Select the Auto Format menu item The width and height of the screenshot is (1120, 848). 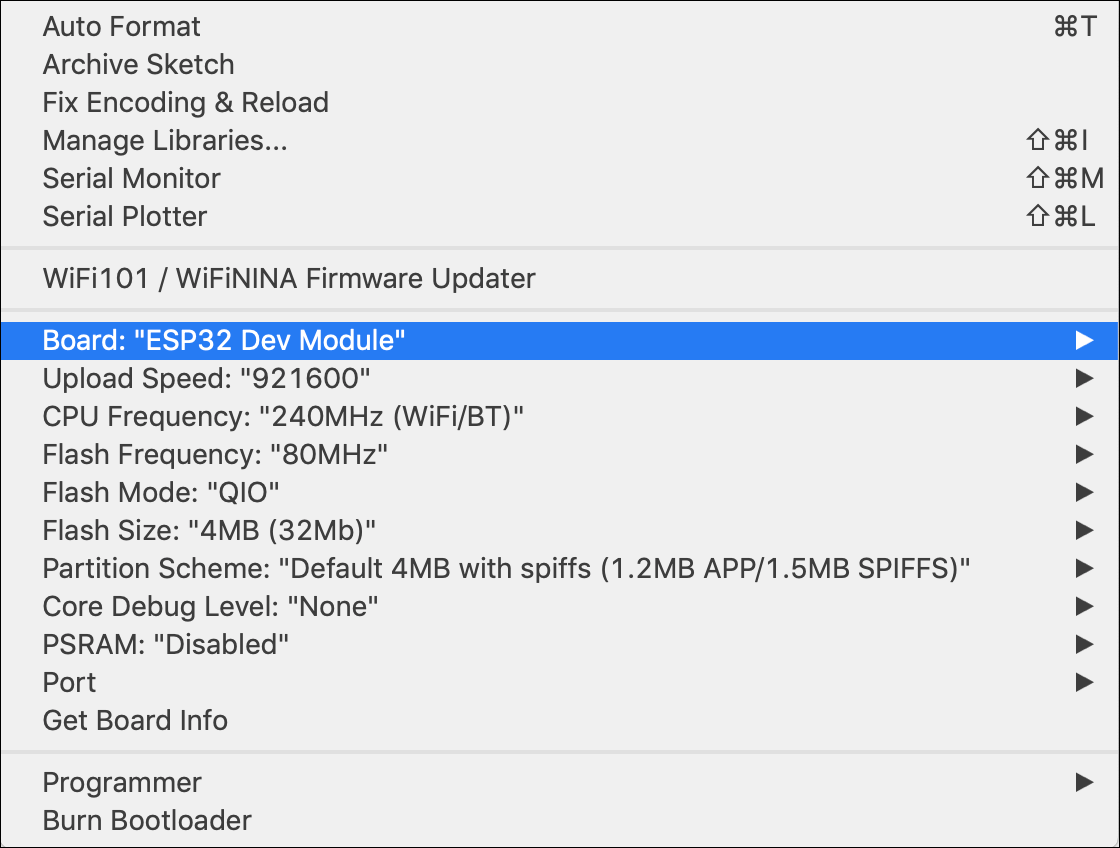click(559, 26)
